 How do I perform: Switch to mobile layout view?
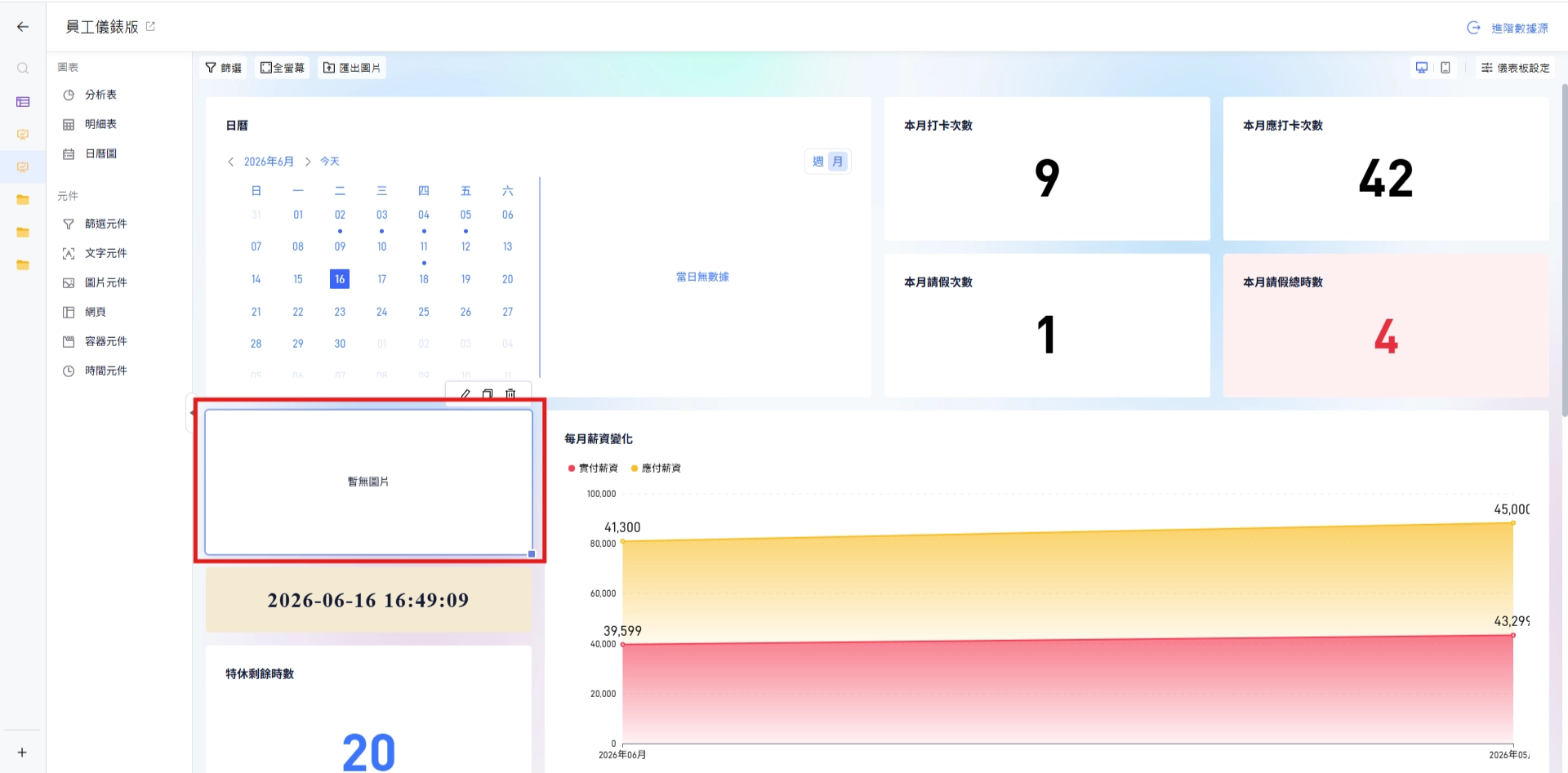point(1445,68)
